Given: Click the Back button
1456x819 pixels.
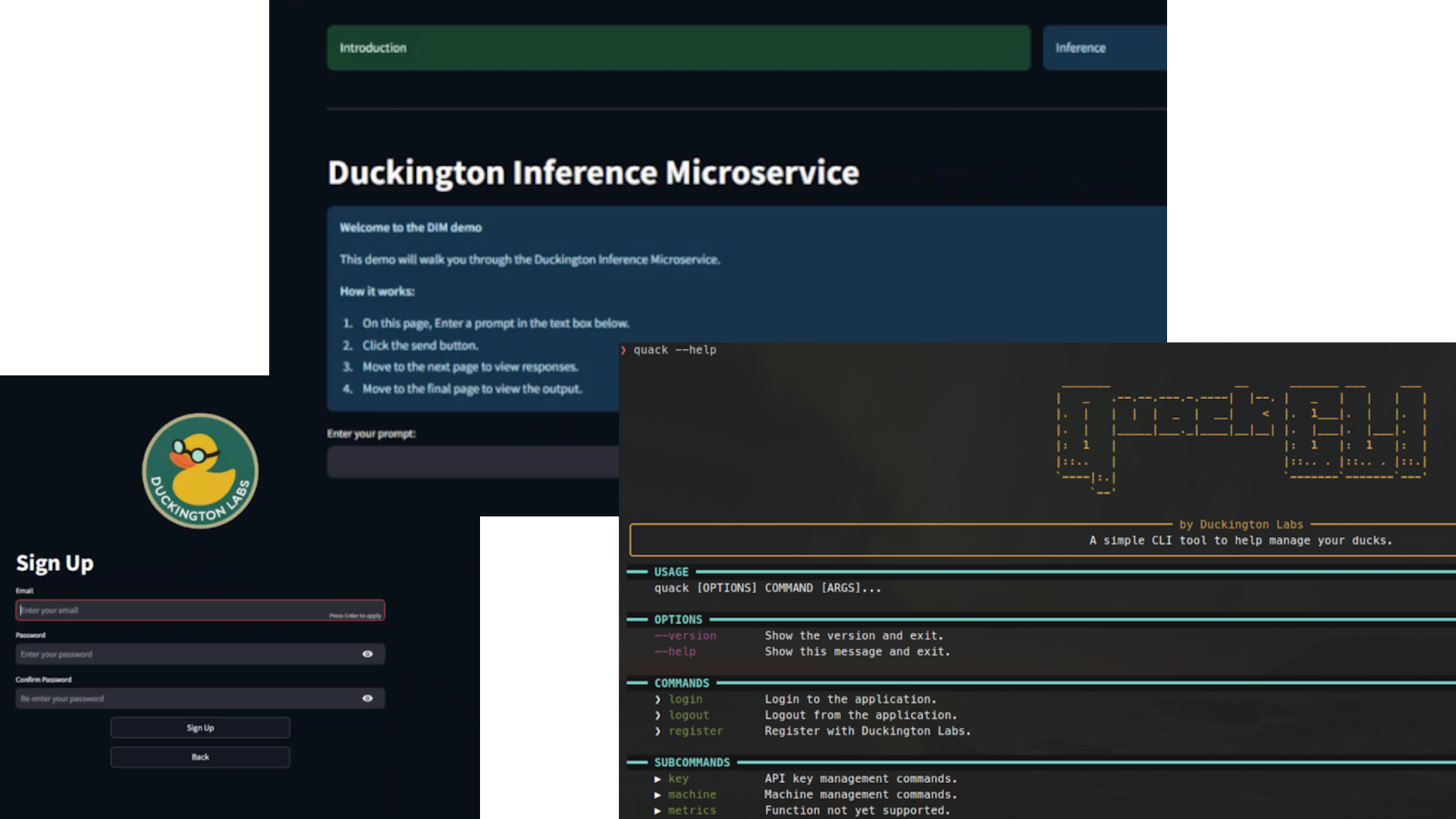Looking at the screenshot, I should pos(199,756).
